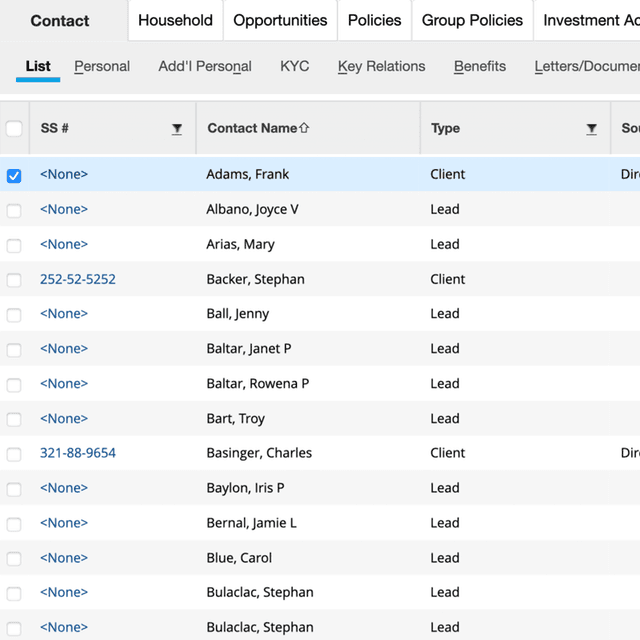Select the Benefits sub-tab

pyautogui.click(x=480, y=66)
